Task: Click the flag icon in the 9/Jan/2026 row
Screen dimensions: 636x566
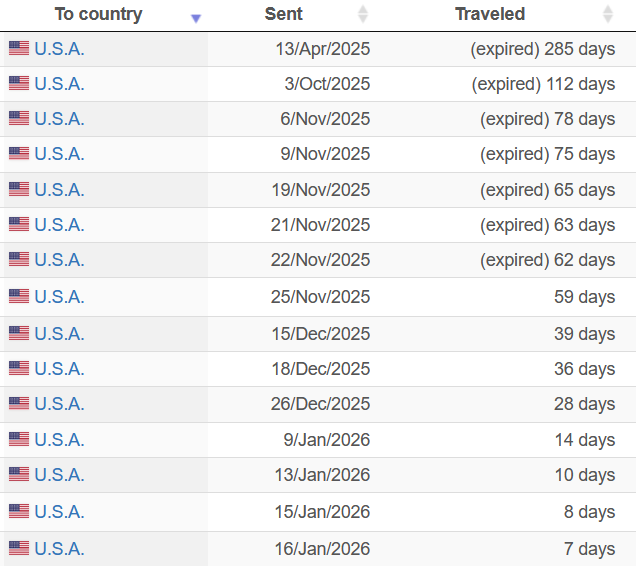Action: click(x=19, y=439)
